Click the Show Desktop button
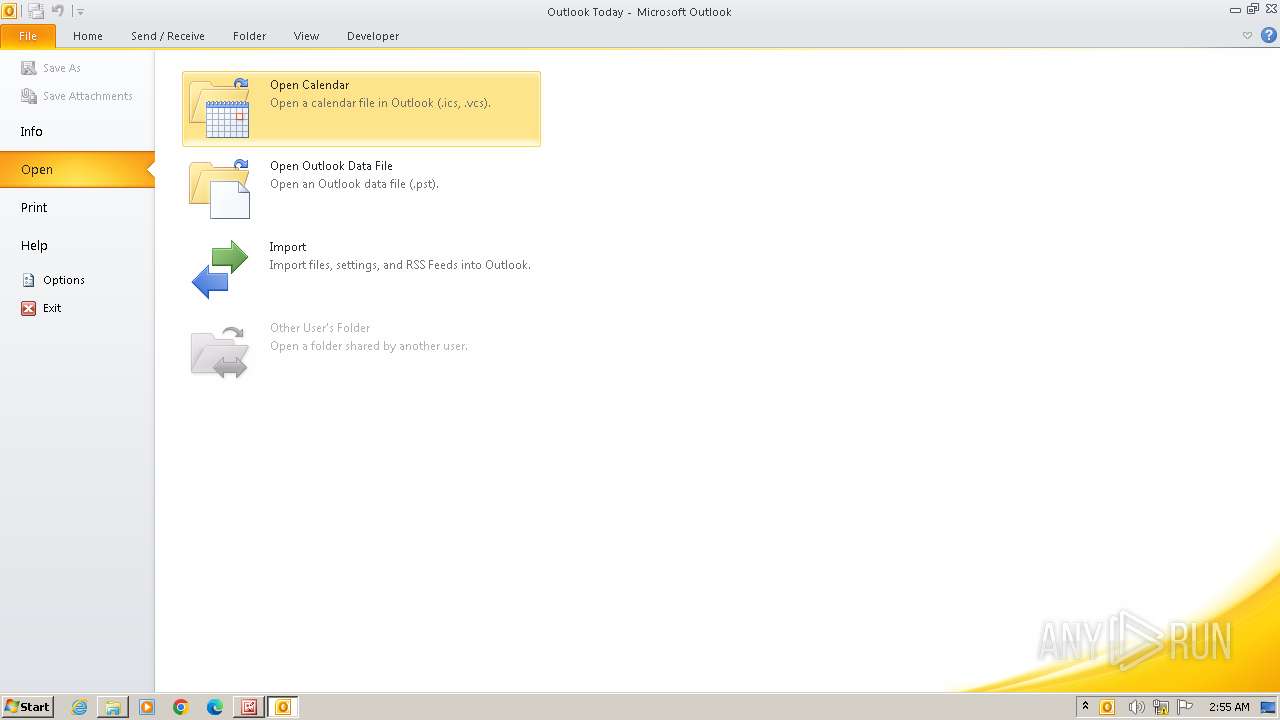Viewport: 1280px width, 720px height. 1269,707
